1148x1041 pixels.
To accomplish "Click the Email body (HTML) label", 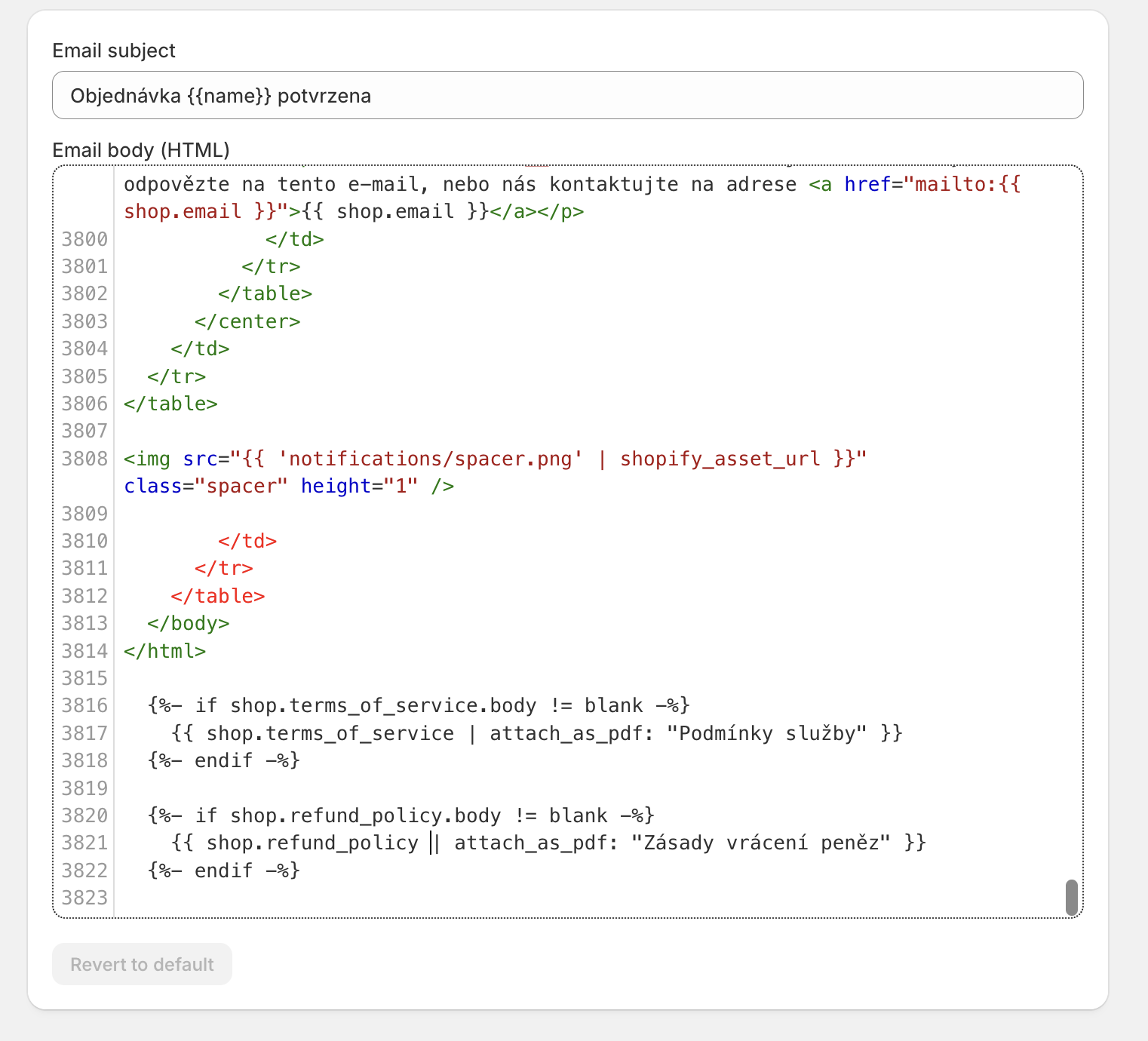I will [141, 149].
